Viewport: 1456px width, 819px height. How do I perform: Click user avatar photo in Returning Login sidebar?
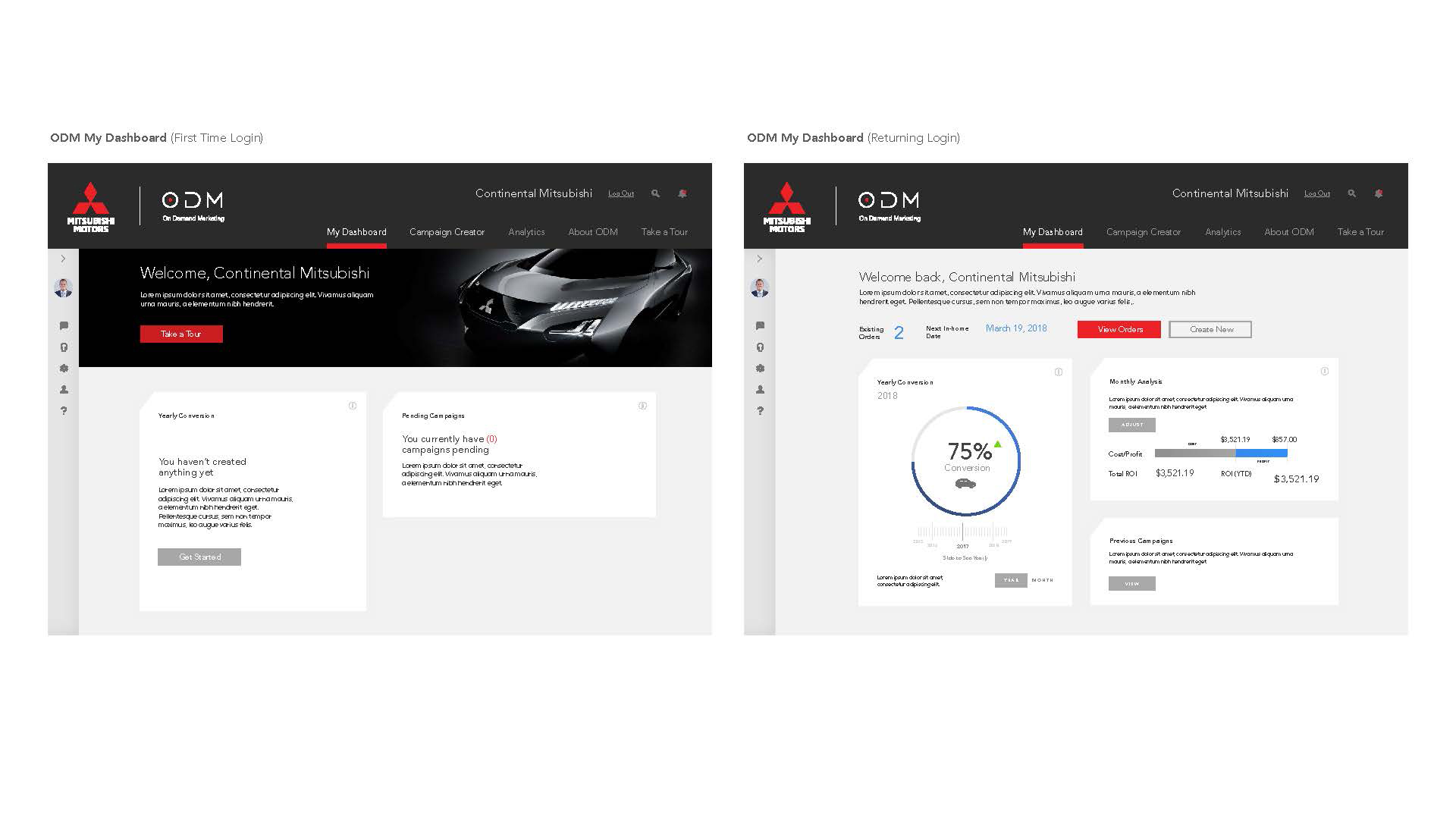click(x=760, y=287)
